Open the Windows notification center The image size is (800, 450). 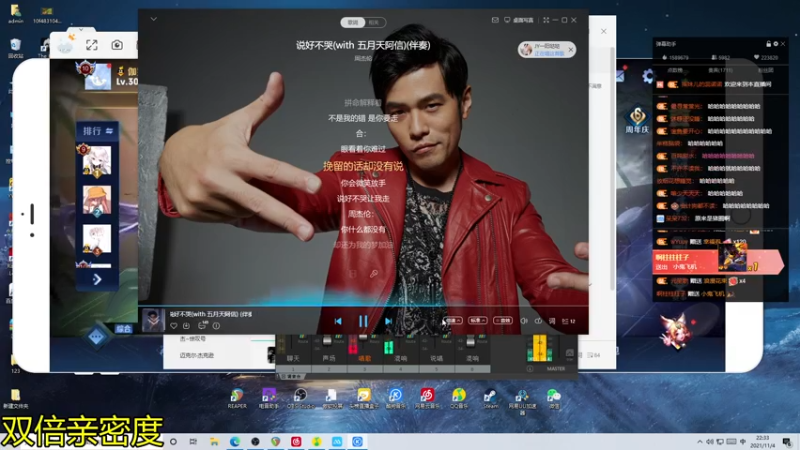pyautogui.click(x=787, y=442)
